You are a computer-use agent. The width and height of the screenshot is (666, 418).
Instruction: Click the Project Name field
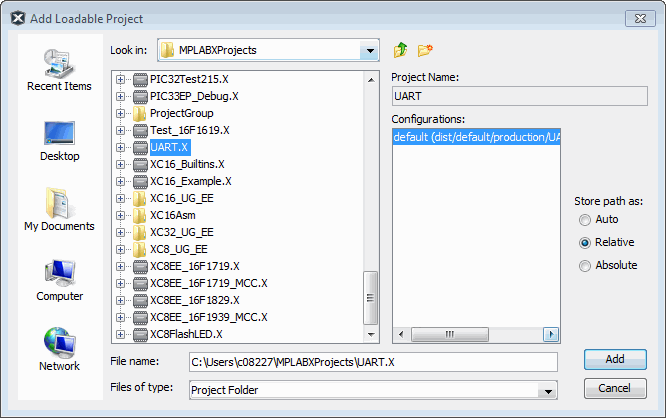(x=520, y=96)
